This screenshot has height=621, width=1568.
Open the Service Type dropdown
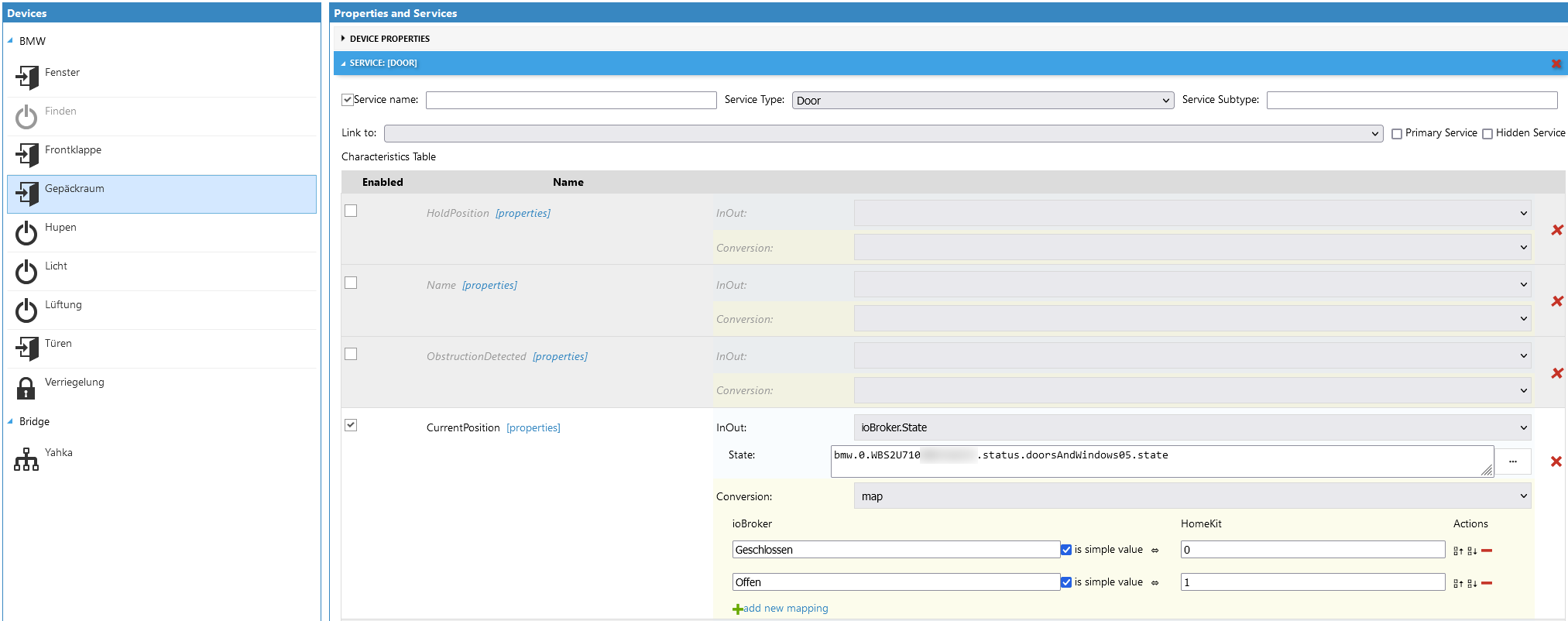tap(982, 101)
